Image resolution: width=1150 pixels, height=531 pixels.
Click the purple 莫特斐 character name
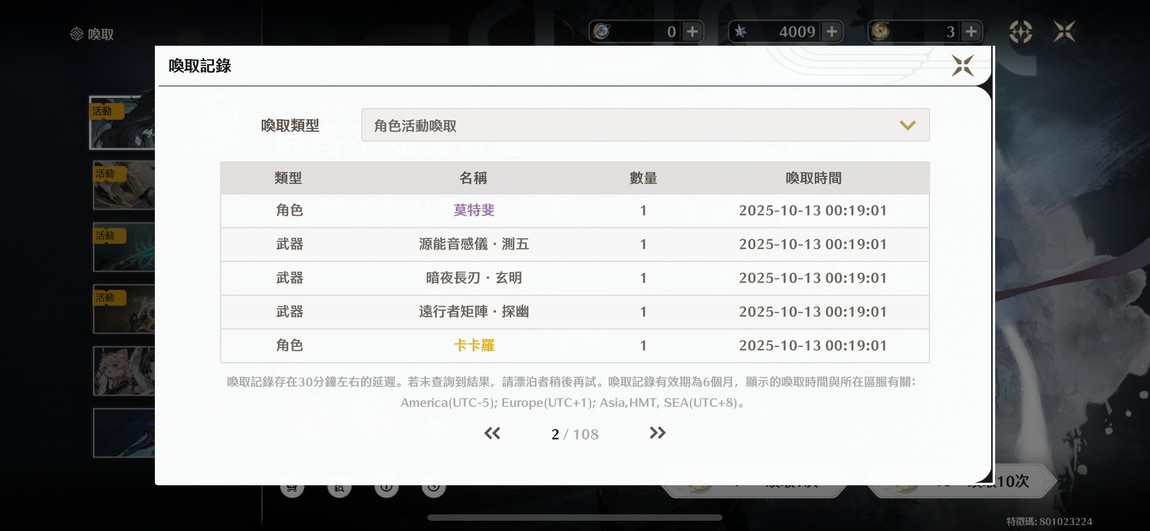point(474,210)
